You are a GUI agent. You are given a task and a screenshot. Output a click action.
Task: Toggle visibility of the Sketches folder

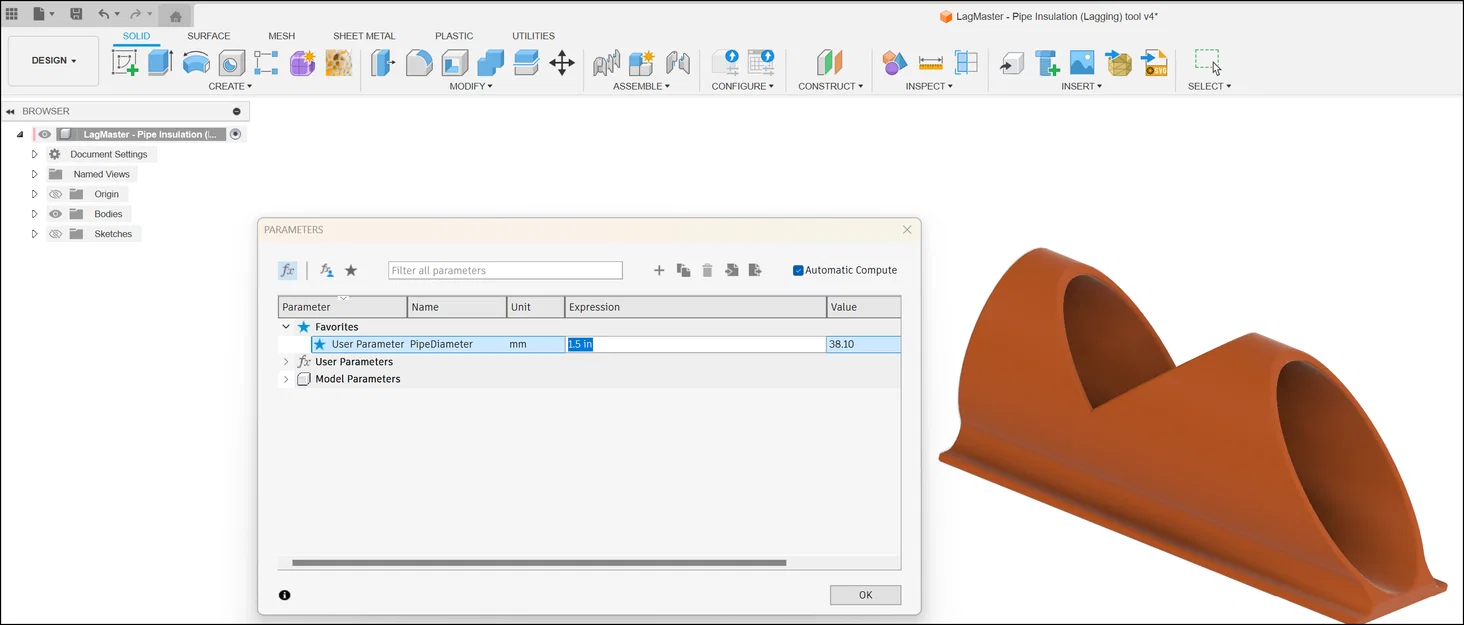pos(56,234)
